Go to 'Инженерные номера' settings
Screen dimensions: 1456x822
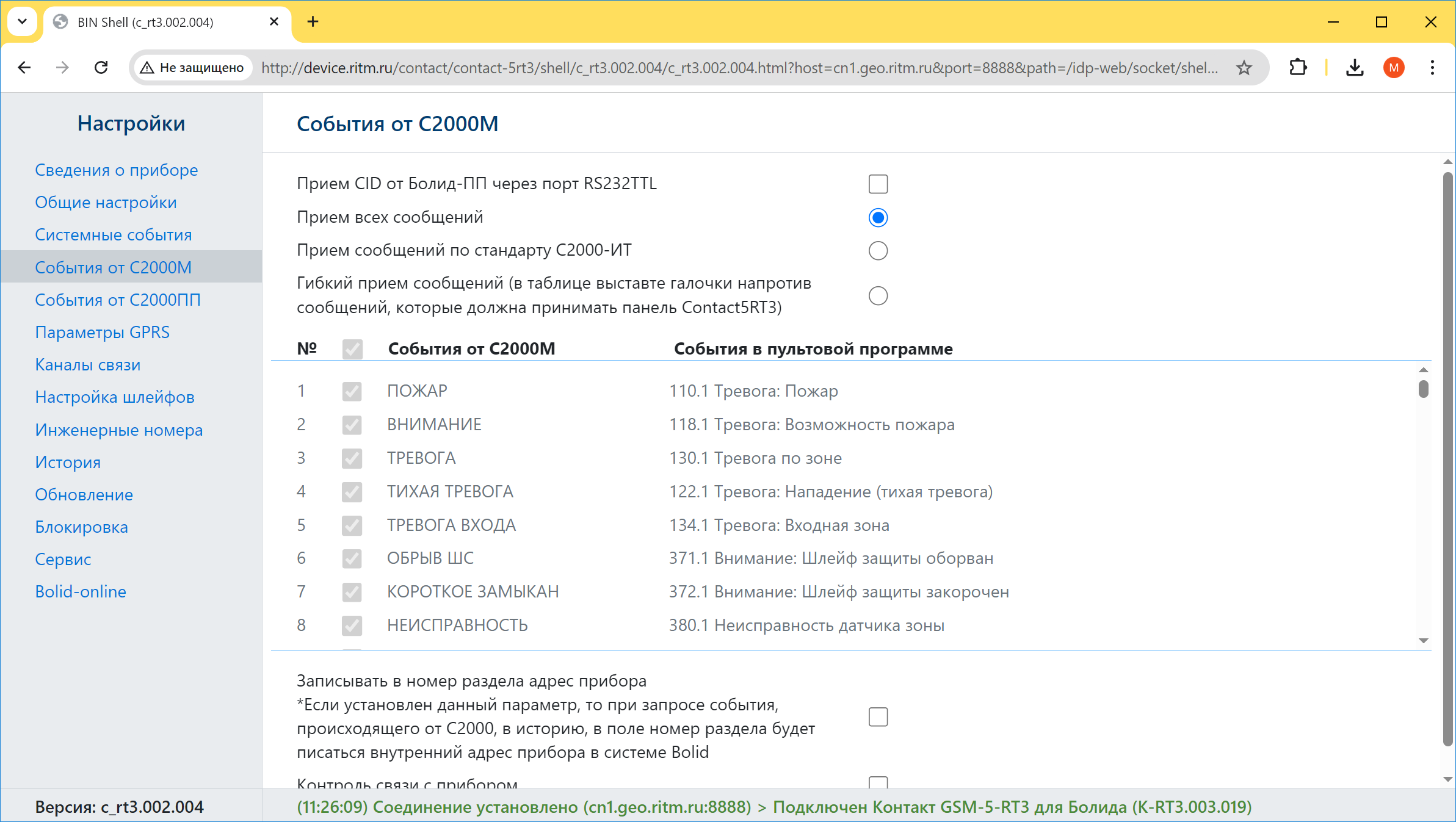118,430
